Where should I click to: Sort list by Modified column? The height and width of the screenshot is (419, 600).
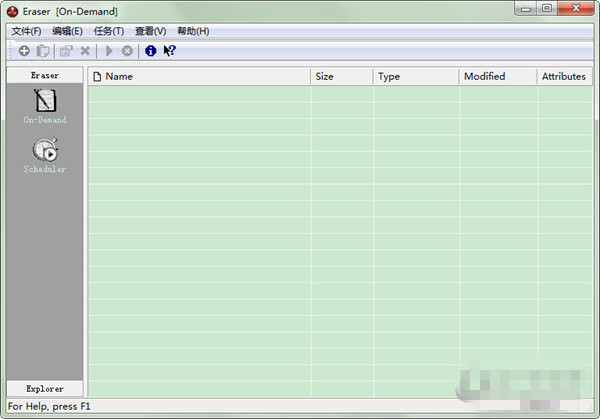[x=497, y=76]
